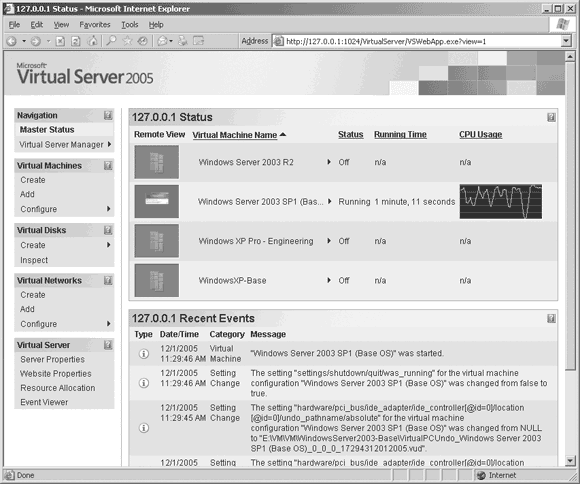Open help icon in Virtual Networks panel header
The width and height of the screenshot is (580, 484).
[108, 280]
